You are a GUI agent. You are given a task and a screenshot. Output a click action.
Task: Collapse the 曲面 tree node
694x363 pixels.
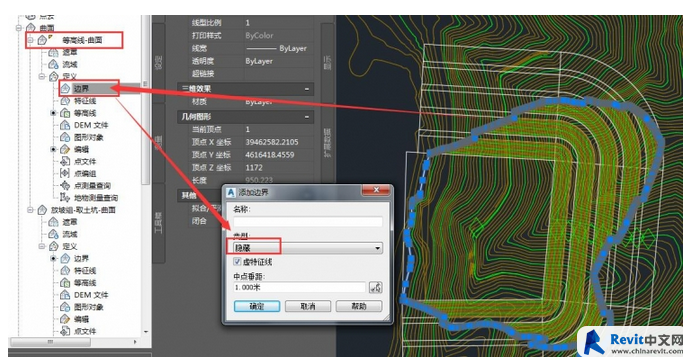pos(19,28)
